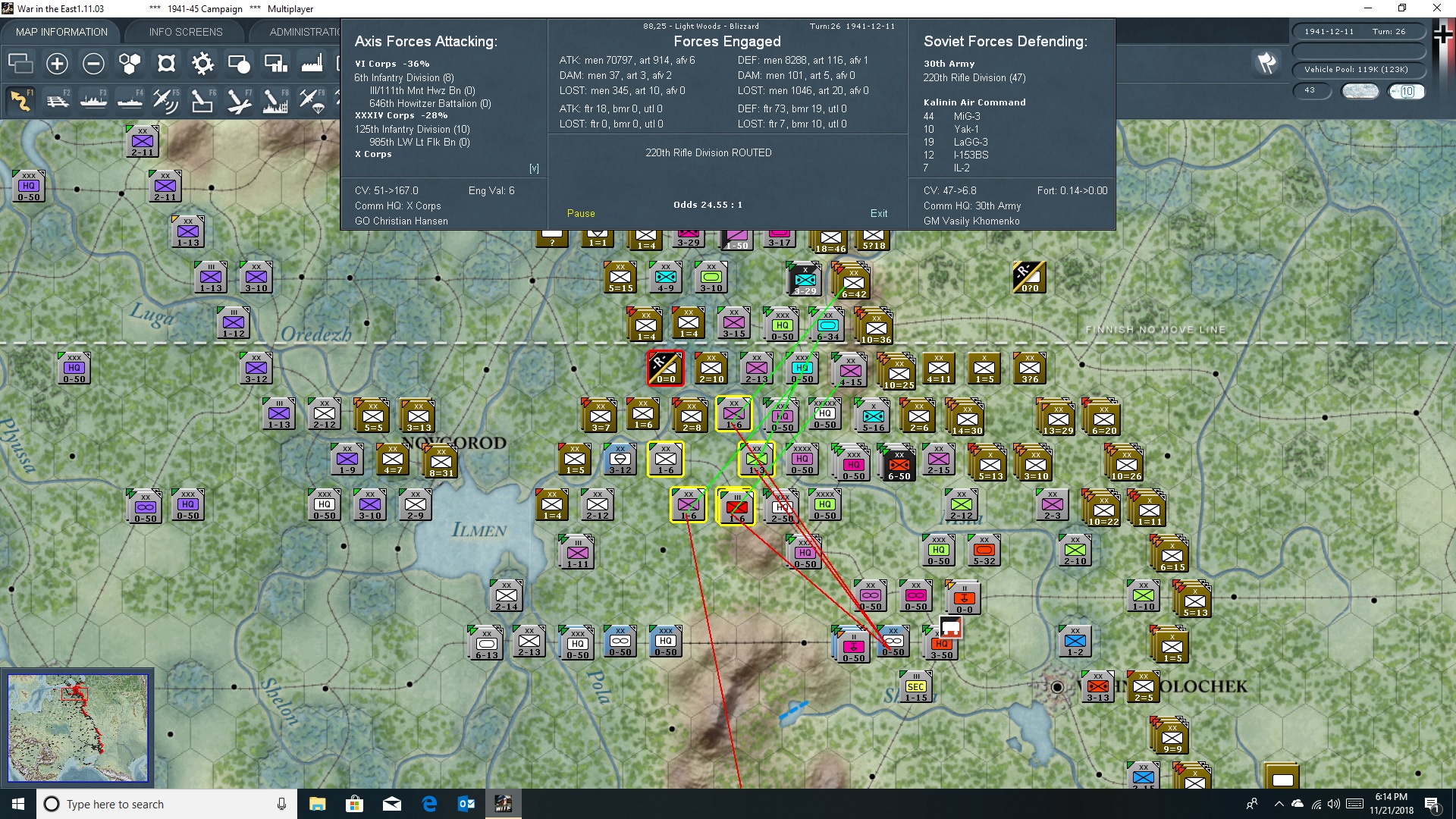Select the R 0?0 partisan counter
This screenshot has height=819, width=1456.
[x=1029, y=278]
